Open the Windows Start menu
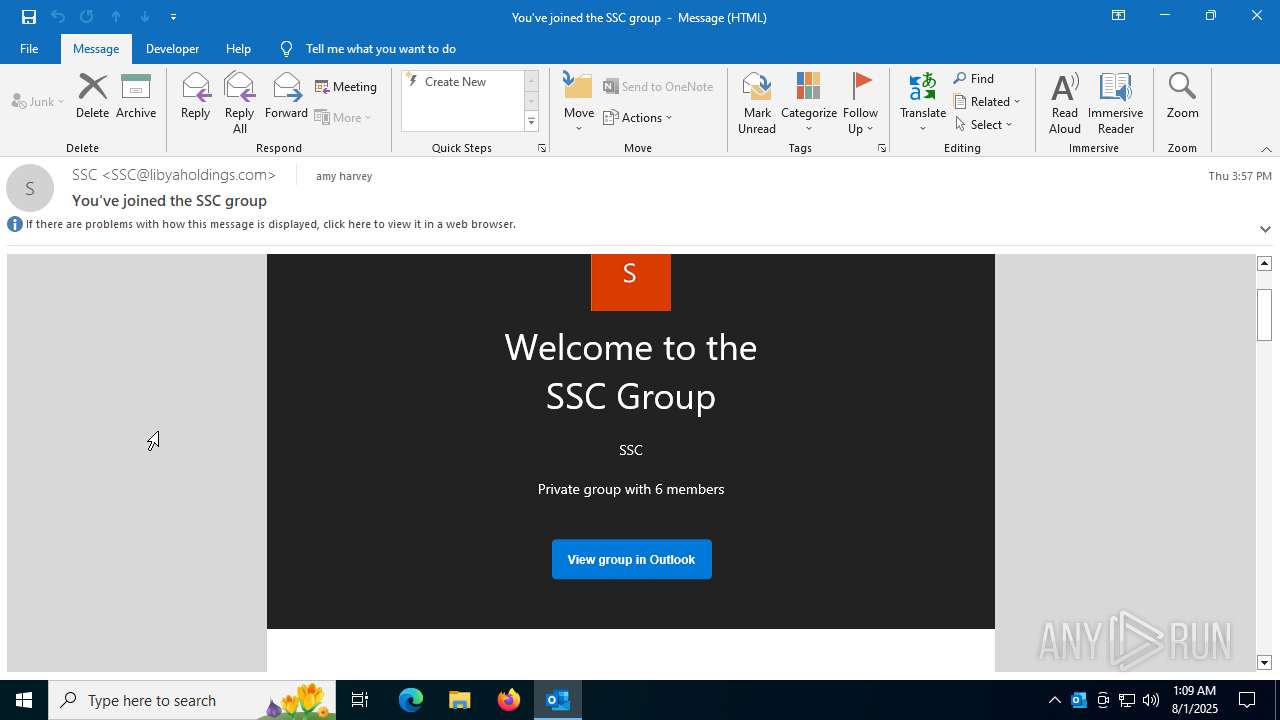The height and width of the screenshot is (720, 1280). click(x=24, y=700)
